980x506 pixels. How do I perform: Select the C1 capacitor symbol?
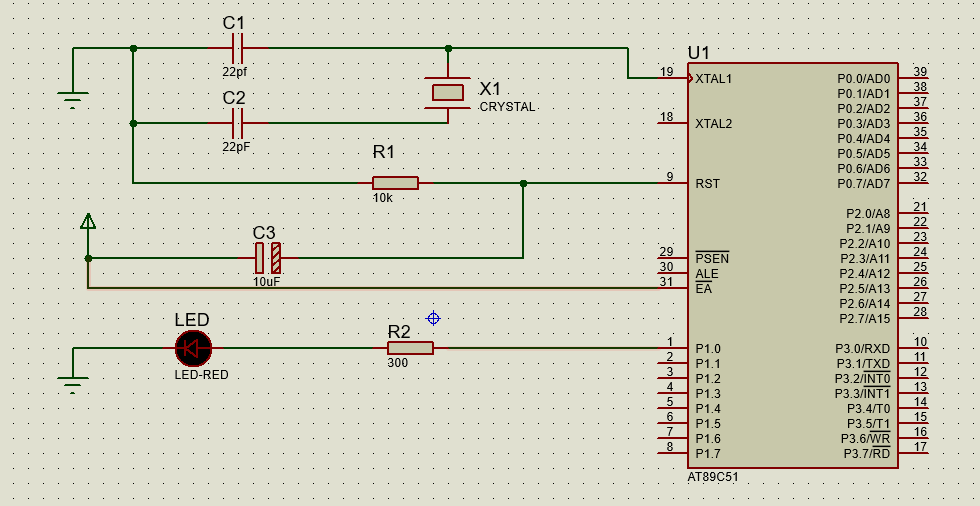click(238, 48)
